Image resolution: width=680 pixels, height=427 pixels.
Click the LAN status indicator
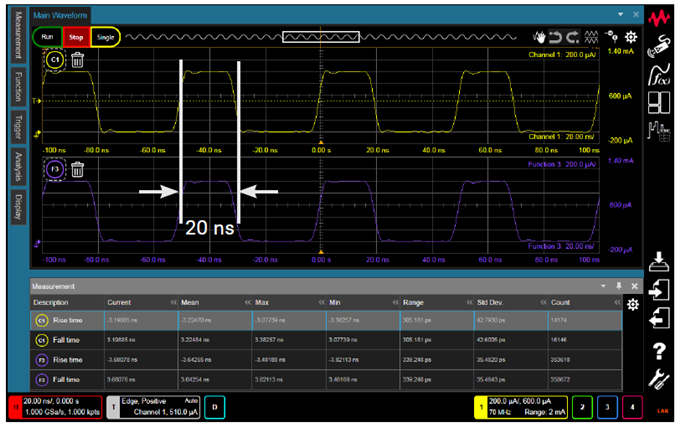point(663,411)
